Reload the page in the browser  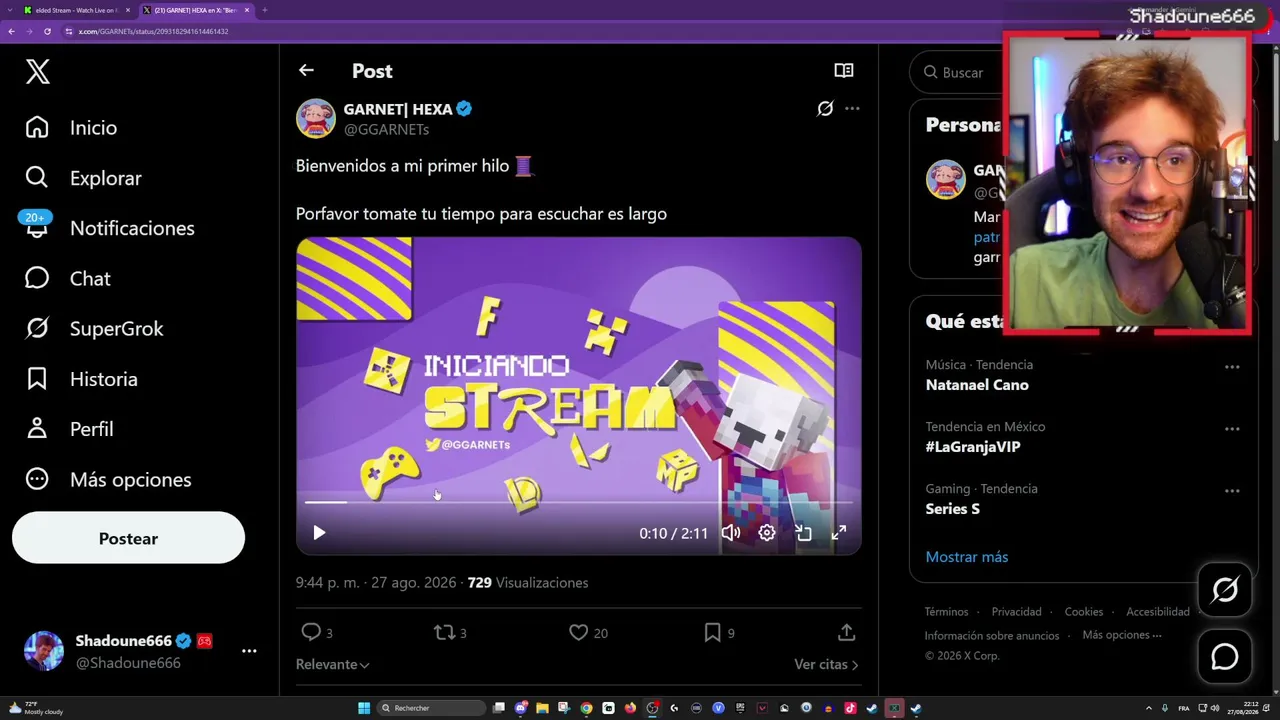point(47,31)
